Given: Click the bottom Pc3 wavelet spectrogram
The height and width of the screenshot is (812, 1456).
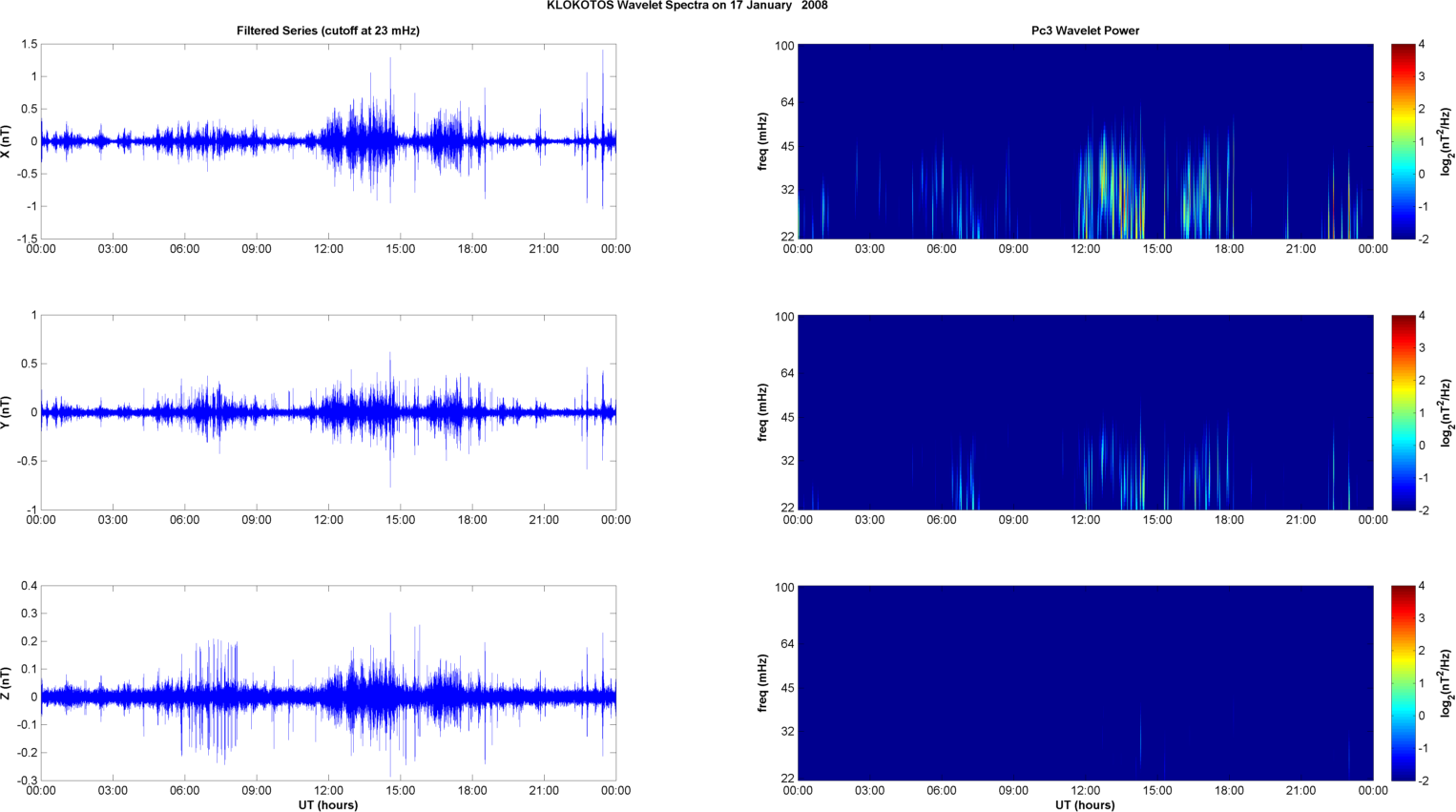Looking at the screenshot, I should point(1085,683).
